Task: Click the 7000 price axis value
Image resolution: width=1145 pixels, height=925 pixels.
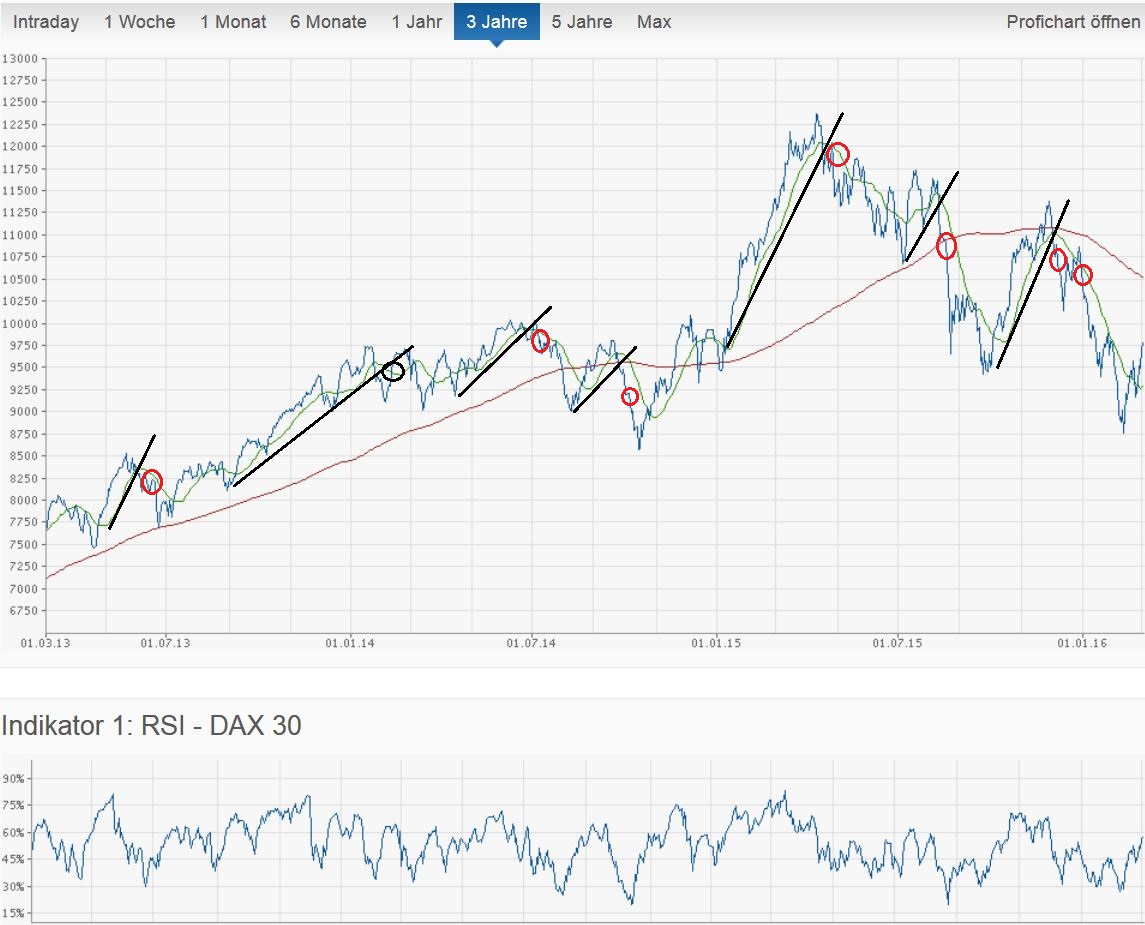Action: pyautogui.click(x=23, y=588)
